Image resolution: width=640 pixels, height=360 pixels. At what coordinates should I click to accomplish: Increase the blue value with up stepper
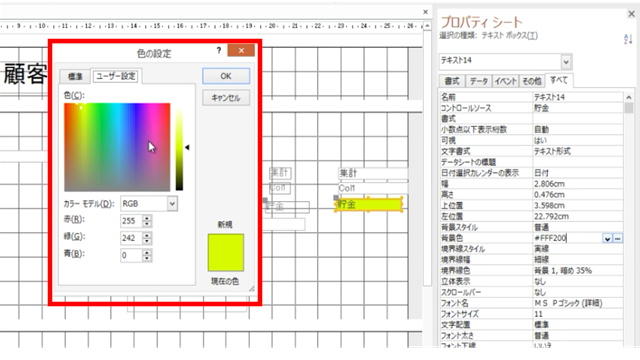point(147,253)
